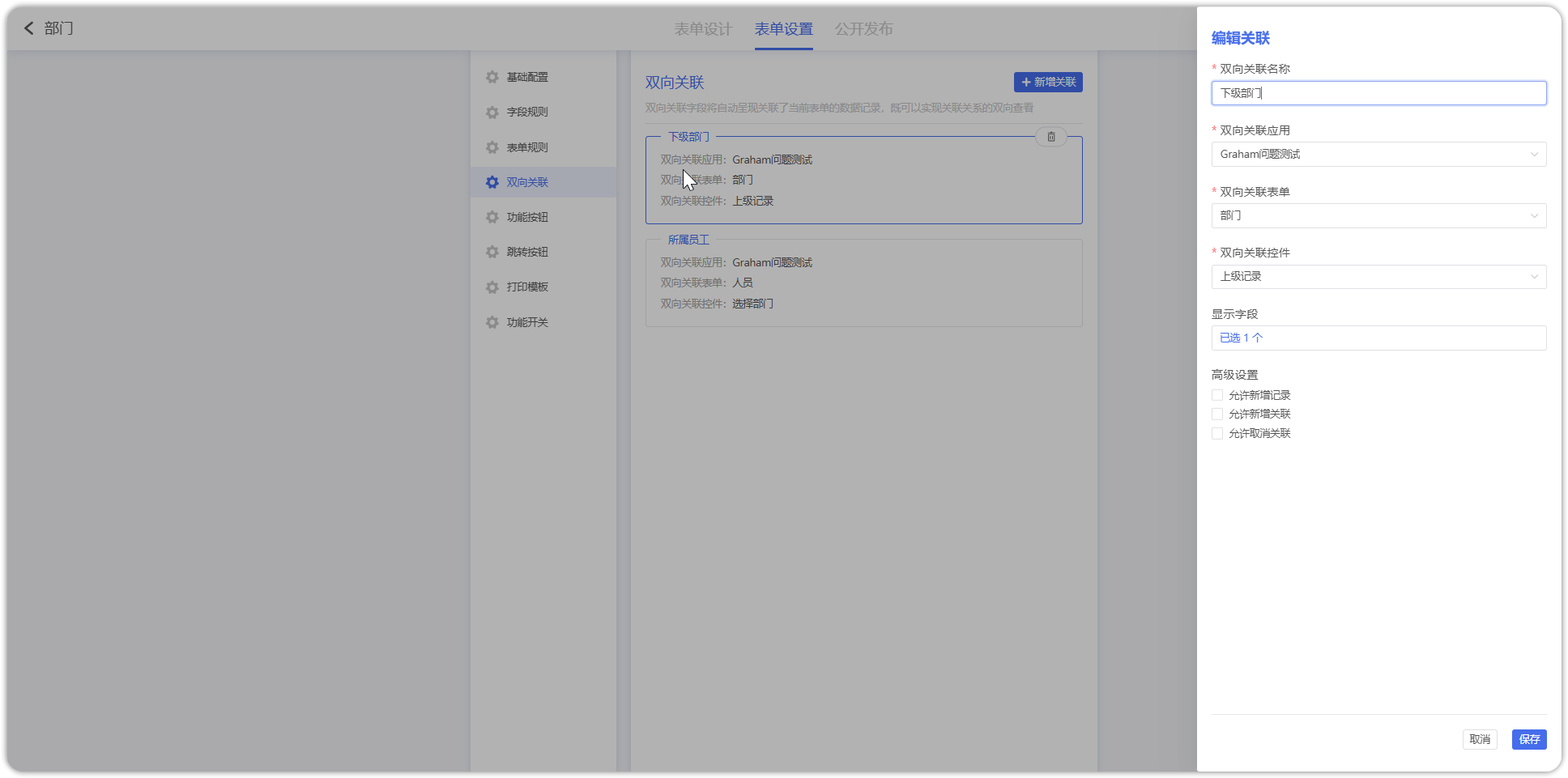Click the 取消 button
The image size is (1568, 778).
pyautogui.click(x=1480, y=739)
